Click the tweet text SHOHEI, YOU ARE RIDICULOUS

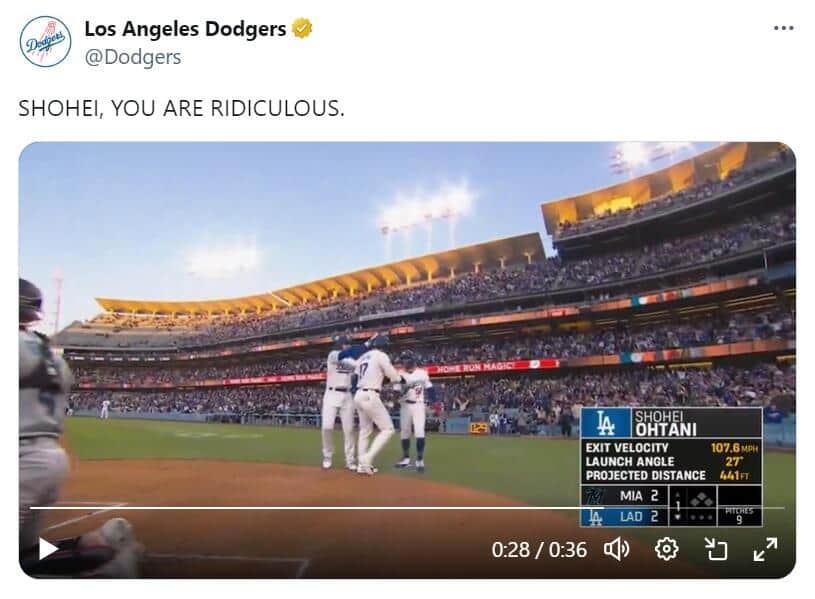click(181, 108)
